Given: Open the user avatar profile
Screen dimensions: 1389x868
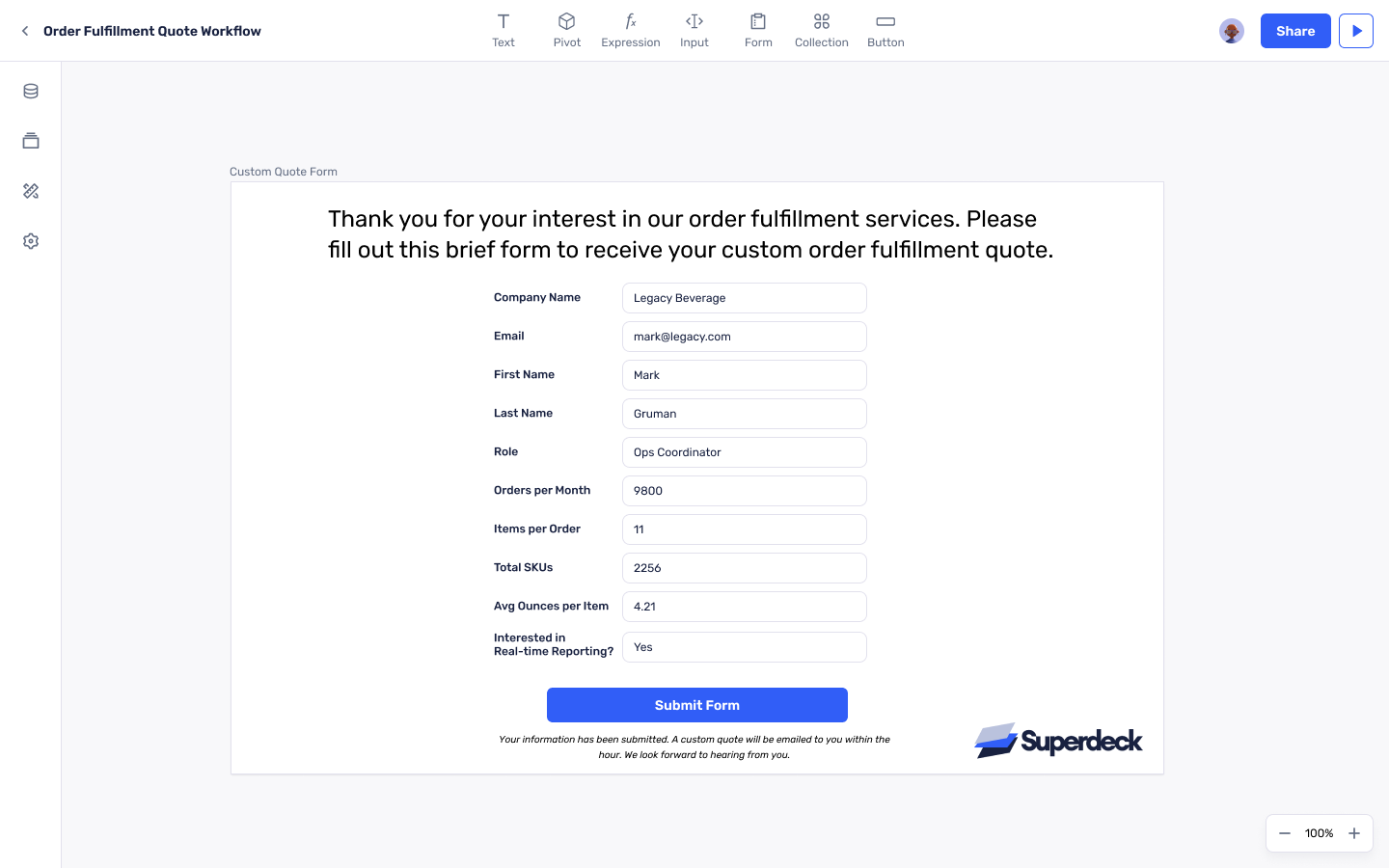Looking at the screenshot, I should click(1232, 31).
